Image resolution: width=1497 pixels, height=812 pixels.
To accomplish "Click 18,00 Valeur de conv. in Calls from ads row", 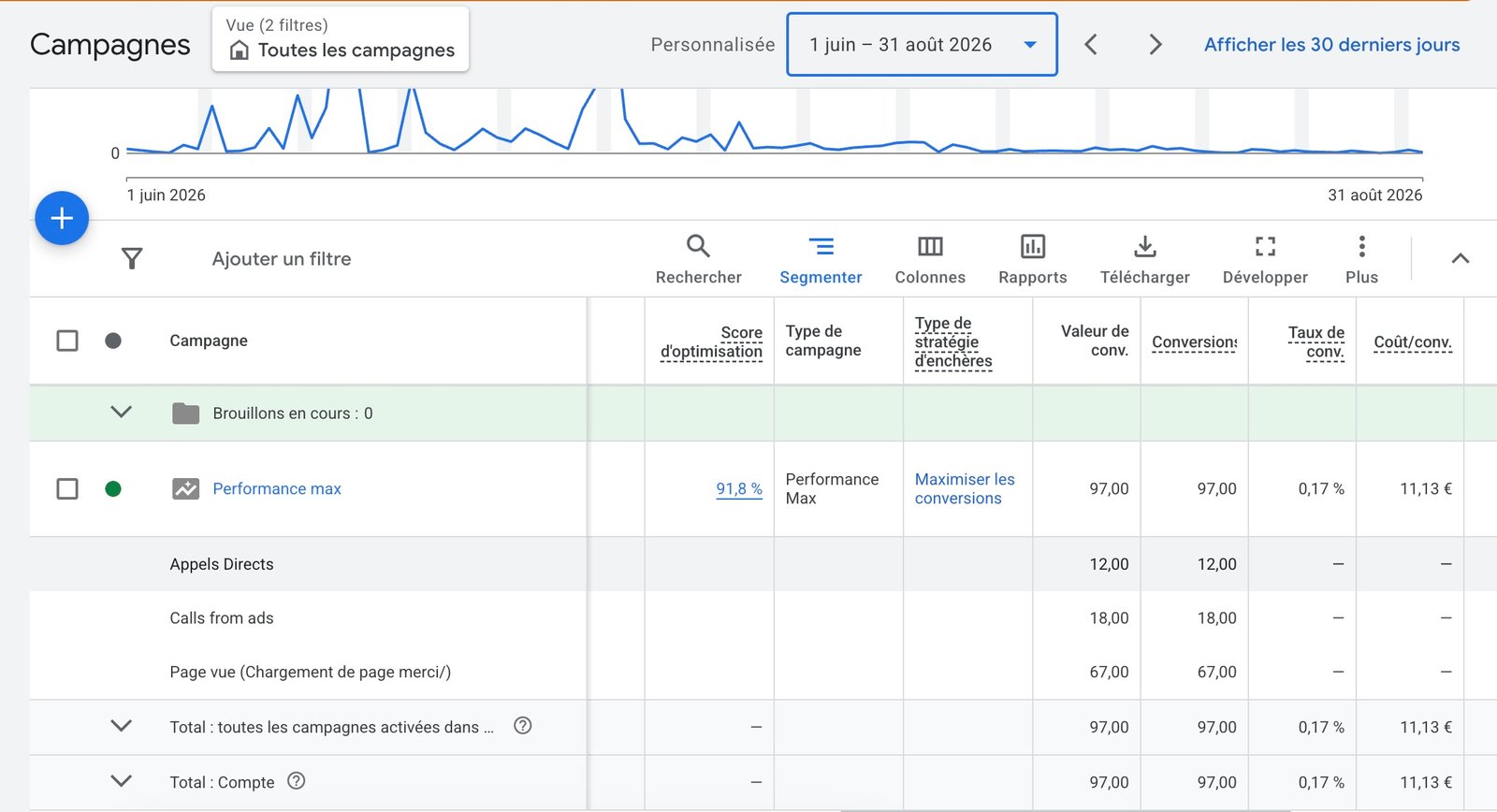I will [1109, 617].
